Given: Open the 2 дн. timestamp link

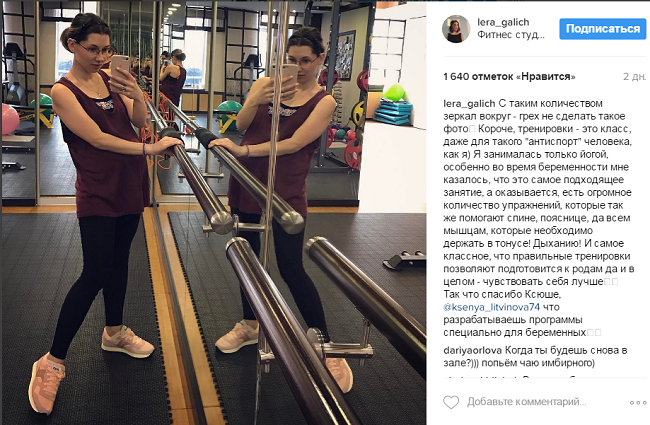Looking at the screenshot, I should coord(634,77).
